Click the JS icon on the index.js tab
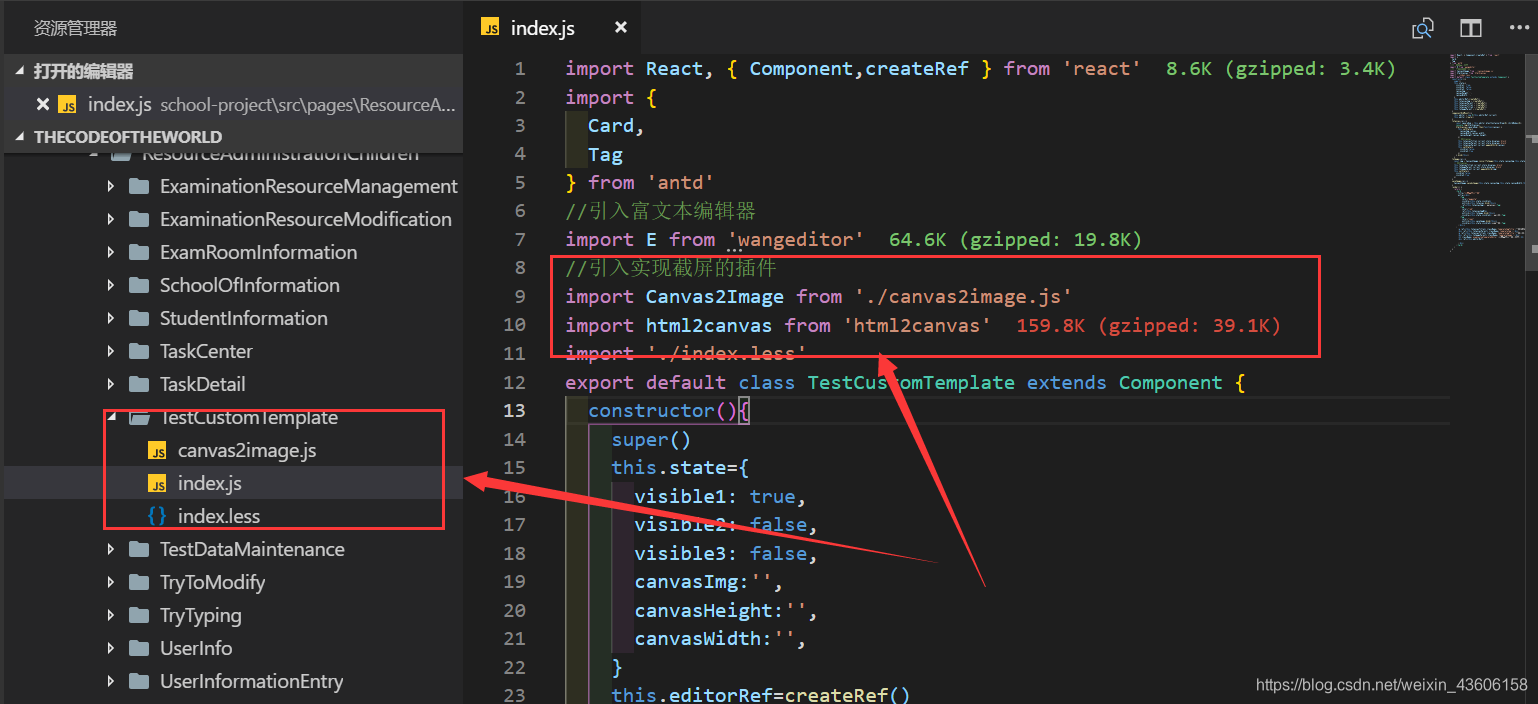This screenshot has height=704, width=1538. [490, 28]
